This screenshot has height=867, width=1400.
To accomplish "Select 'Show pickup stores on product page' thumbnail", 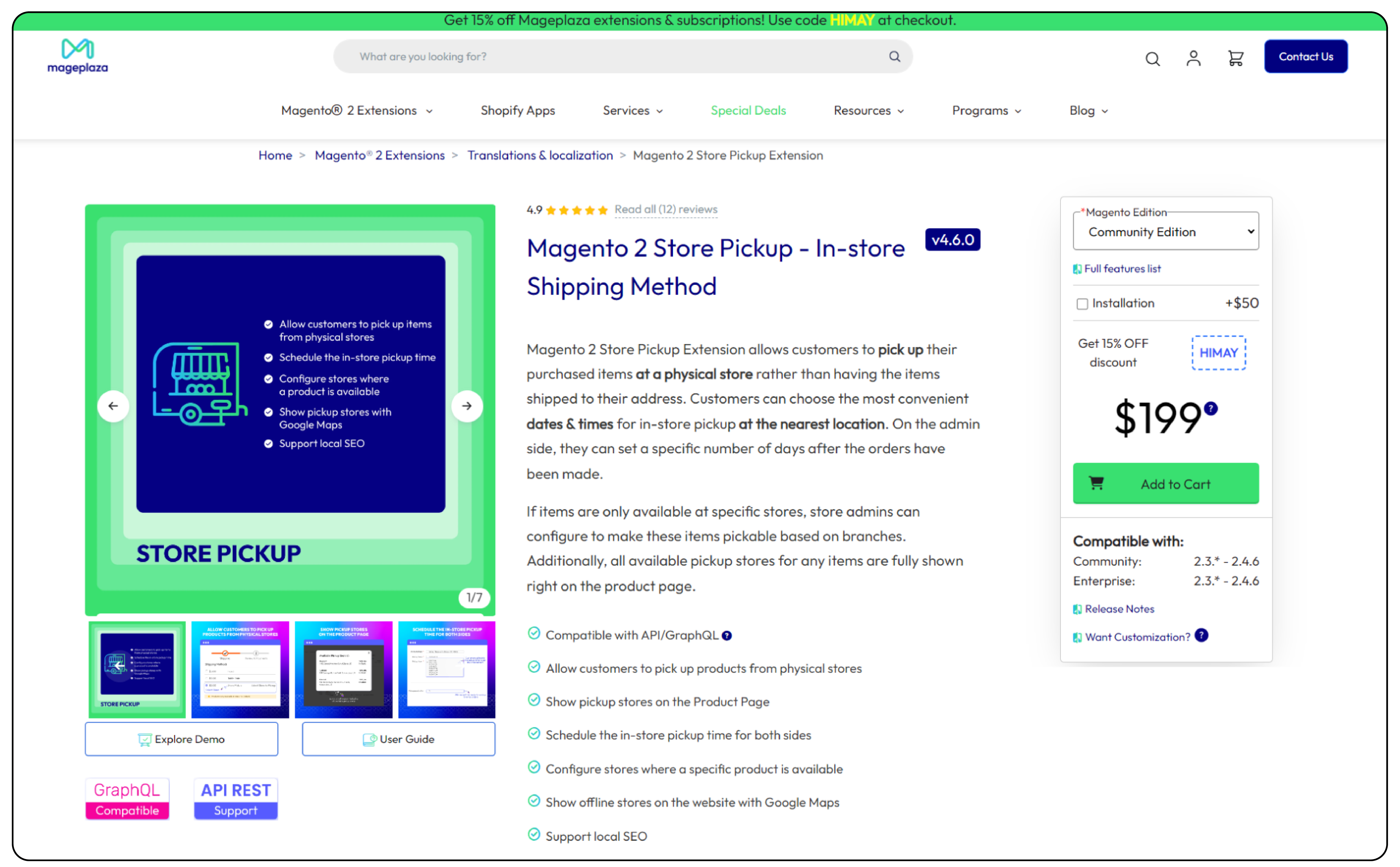I will pyautogui.click(x=343, y=670).
